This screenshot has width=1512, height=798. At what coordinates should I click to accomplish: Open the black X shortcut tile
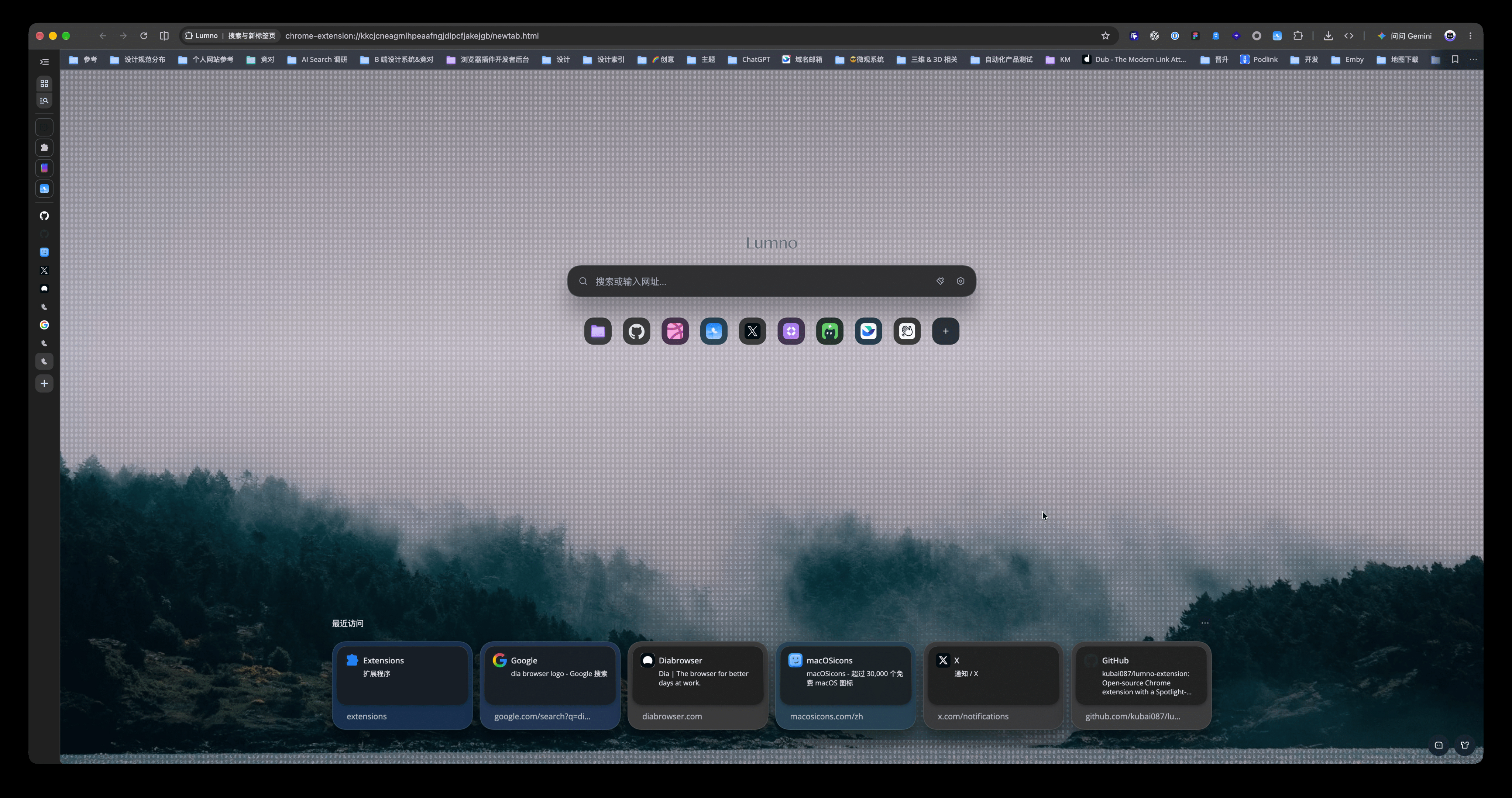[752, 331]
